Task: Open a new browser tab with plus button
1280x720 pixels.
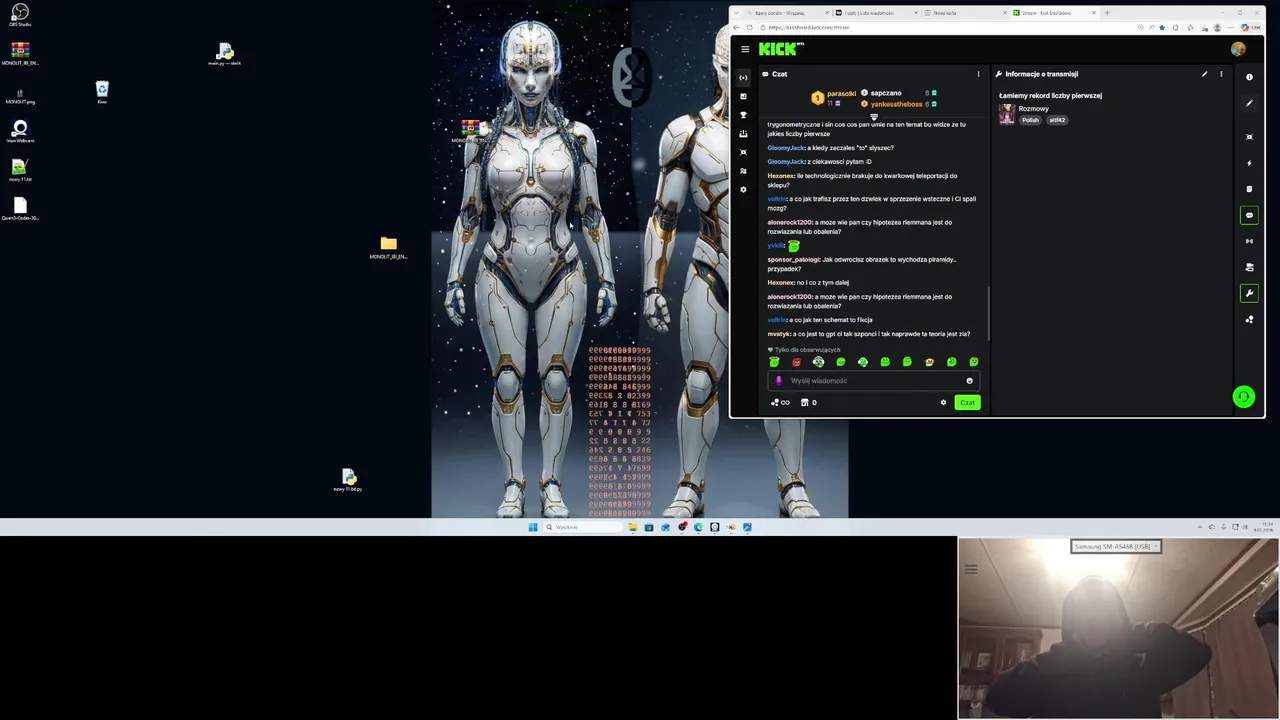Action: [x=1107, y=13]
